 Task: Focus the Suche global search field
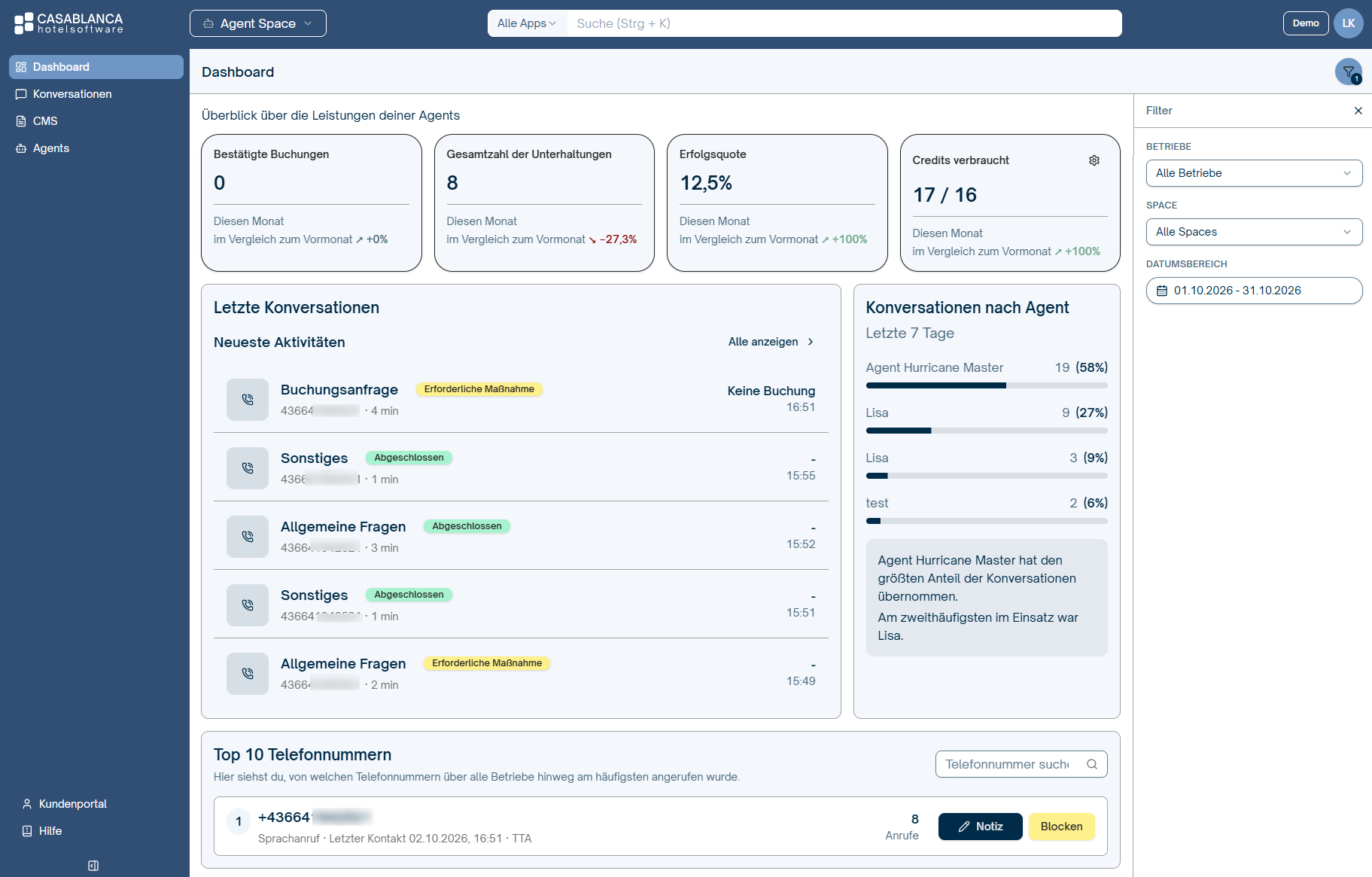pos(844,23)
